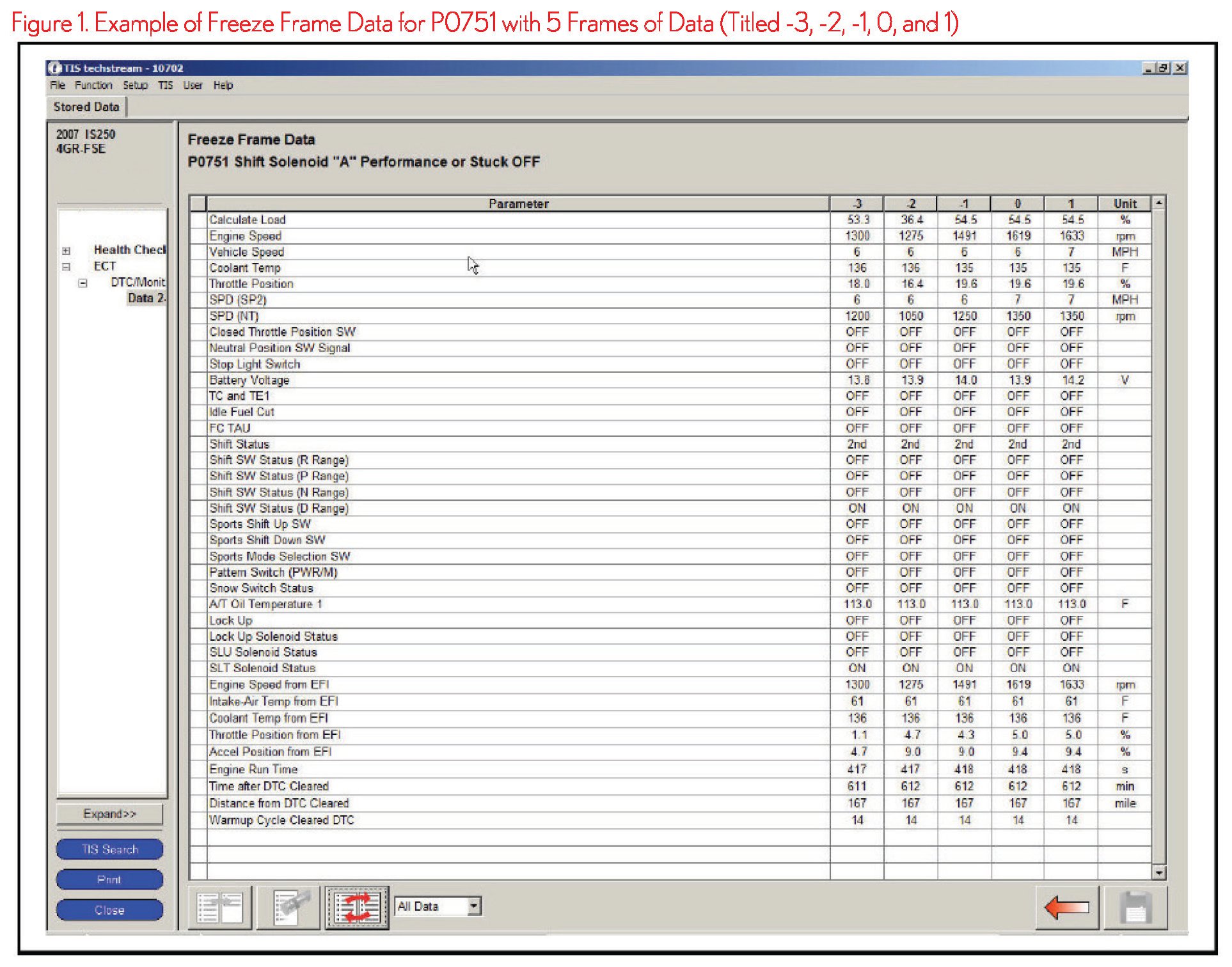
Task: Click the red arrows swap columns icon
Action: click(357, 908)
